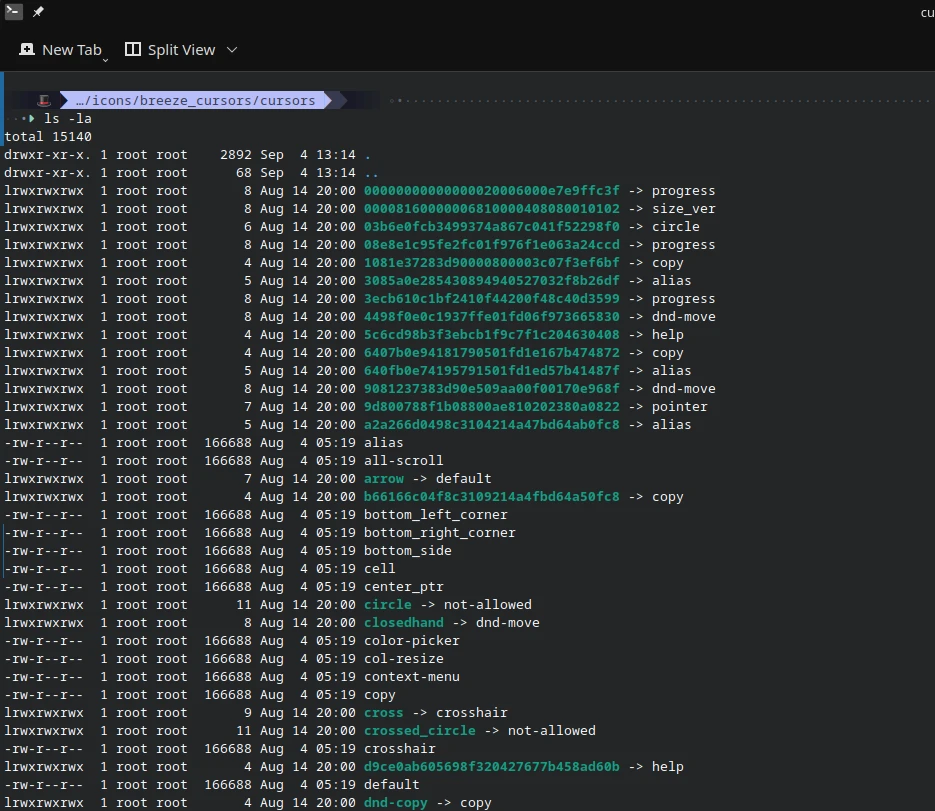Click the bottom_right_corner file name
Screen dimensions: 935x811
pyautogui.click(x=439, y=533)
